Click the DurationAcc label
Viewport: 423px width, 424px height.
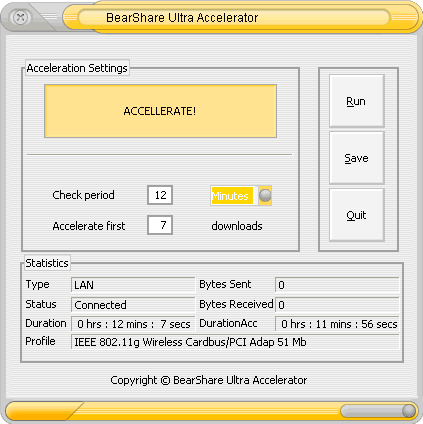point(228,323)
